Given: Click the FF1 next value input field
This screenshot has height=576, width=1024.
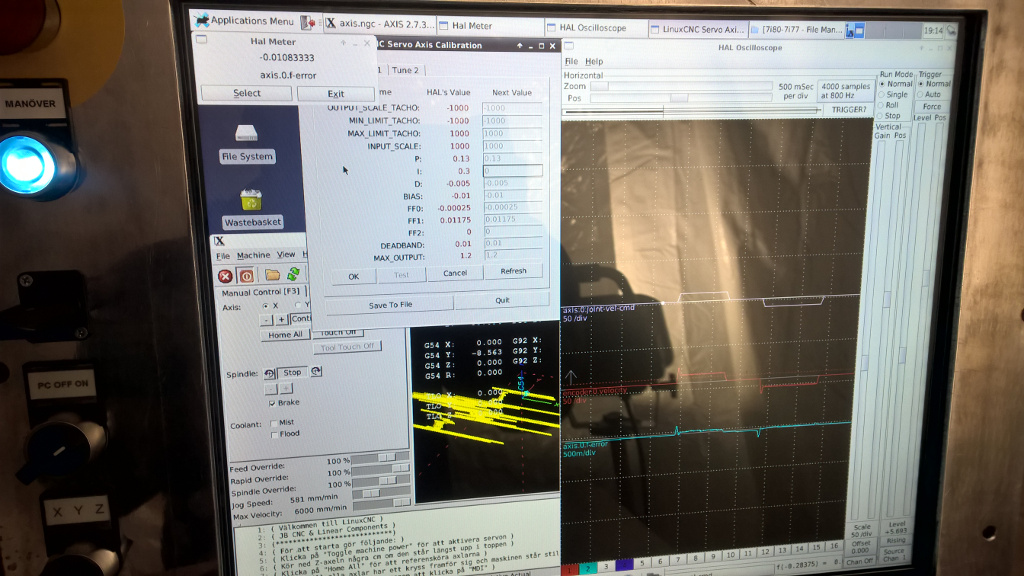Looking at the screenshot, I should coord(513,219).
